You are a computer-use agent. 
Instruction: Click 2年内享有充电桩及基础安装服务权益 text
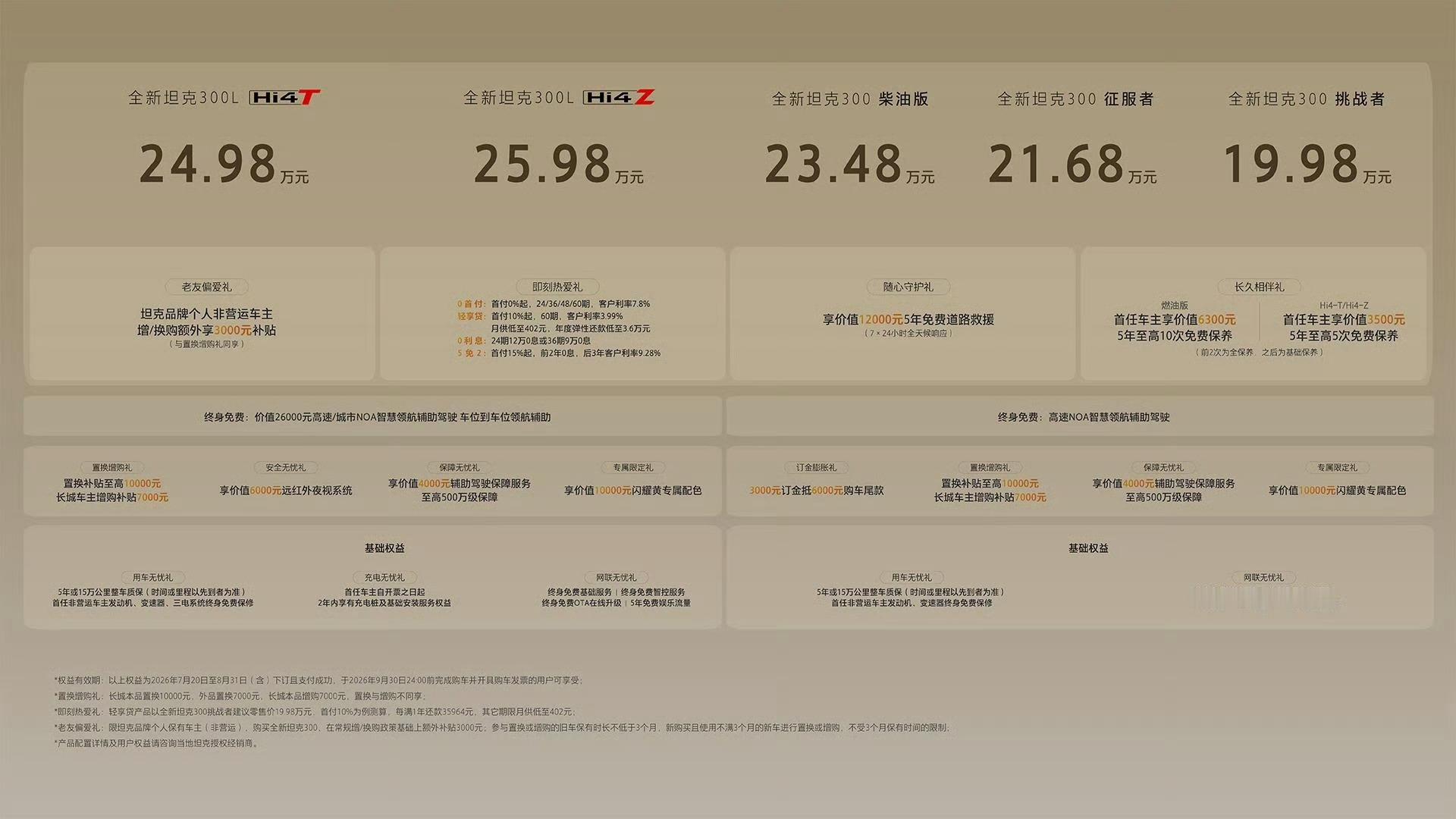click(x=384, y=604)
